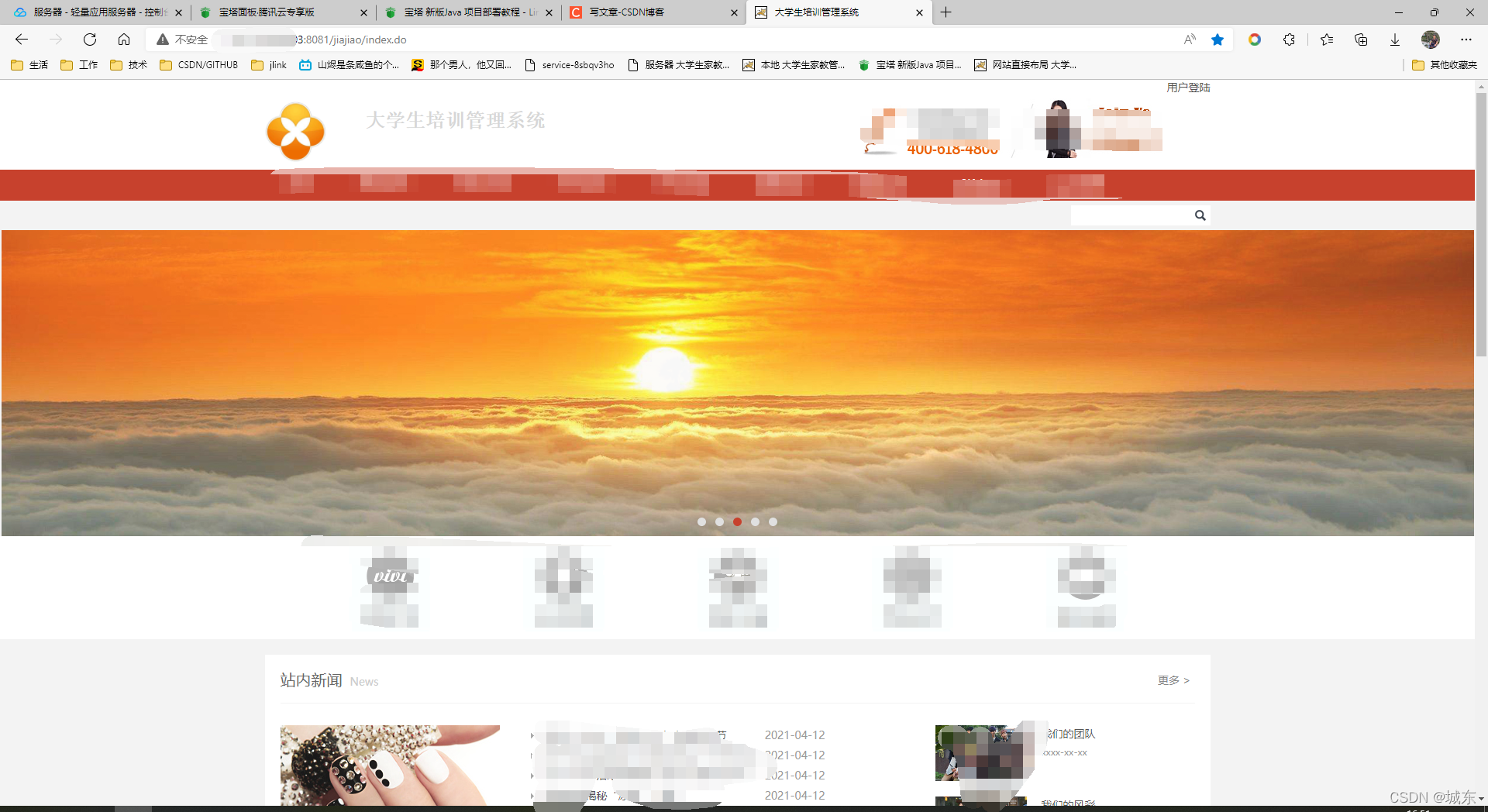The height and width of the screenshot is (812, 1488).
Task: Click the 更多 > link in news section
Action: (x=1173, y=680)
